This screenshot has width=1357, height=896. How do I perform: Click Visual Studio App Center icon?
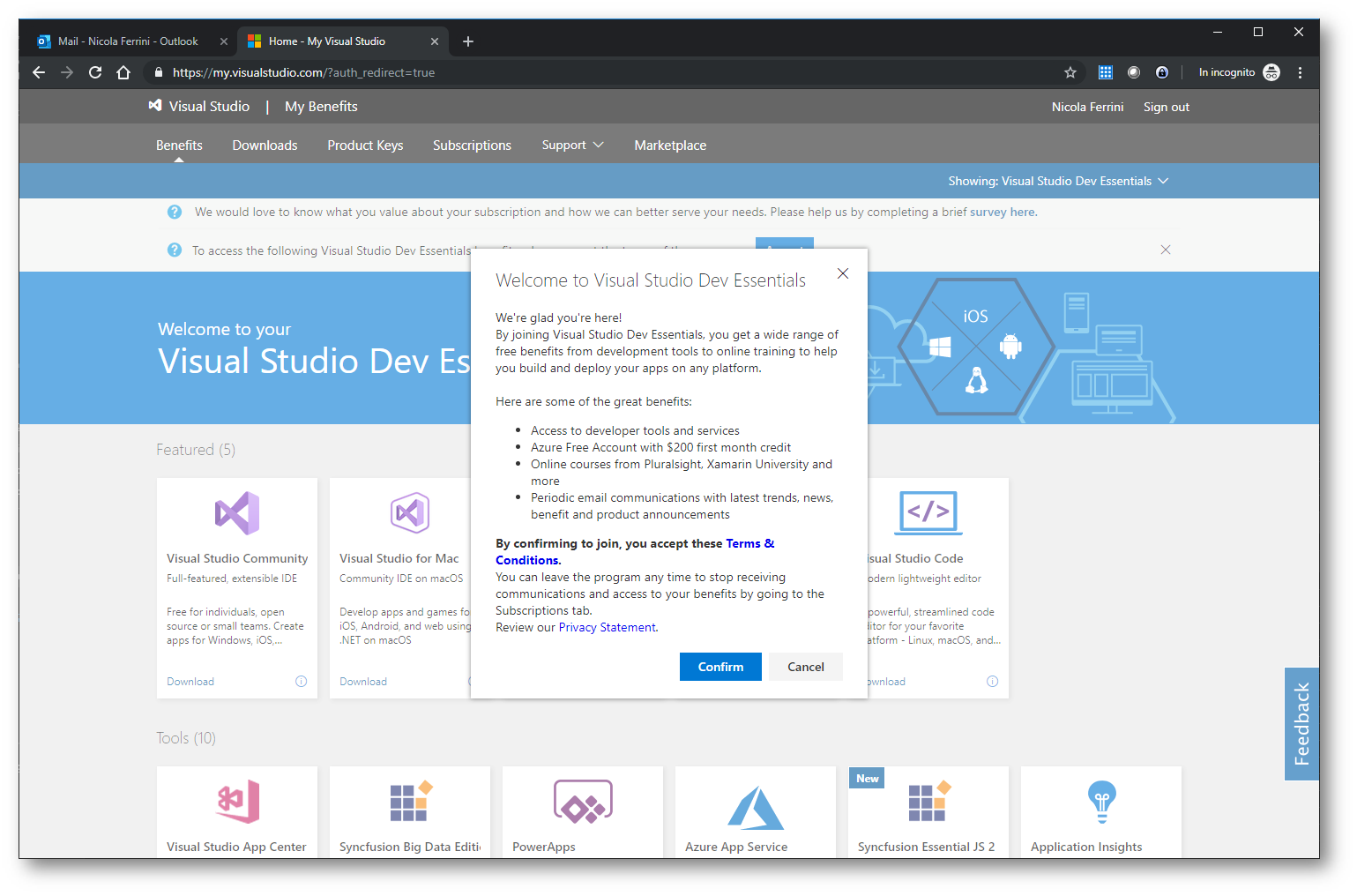click(x=238, y=802)
